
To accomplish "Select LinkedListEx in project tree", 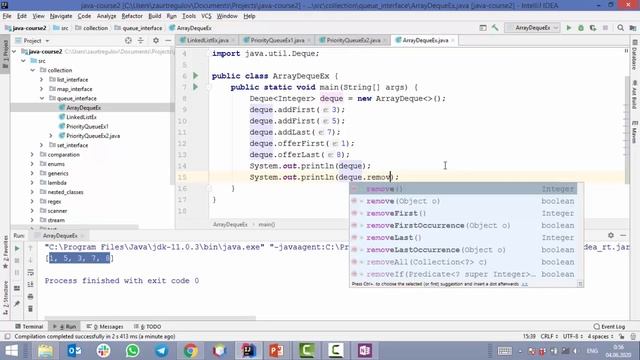I will tap(81, 117).
